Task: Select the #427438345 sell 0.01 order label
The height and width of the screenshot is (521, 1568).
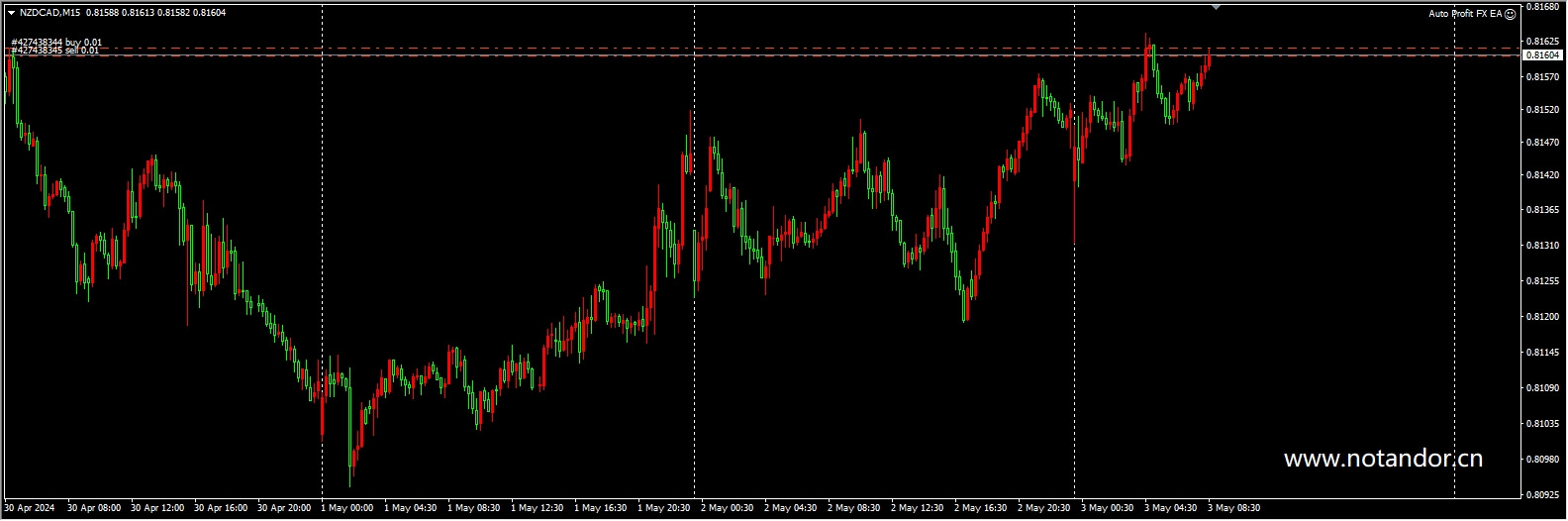Action: [54, 51]
